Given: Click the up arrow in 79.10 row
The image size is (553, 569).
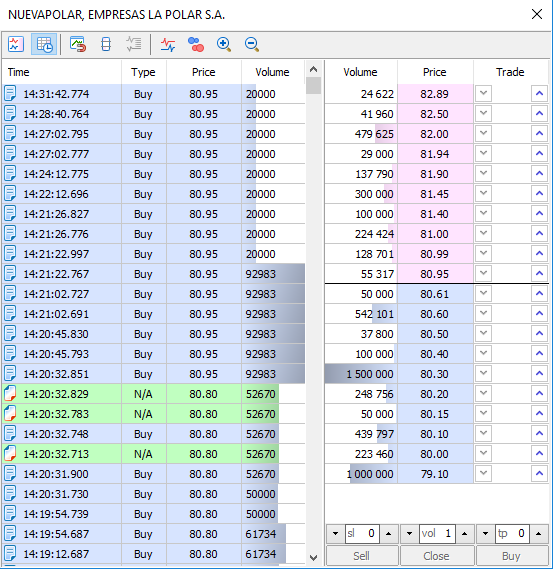Looking at the screenshot, I should point(539,474).
